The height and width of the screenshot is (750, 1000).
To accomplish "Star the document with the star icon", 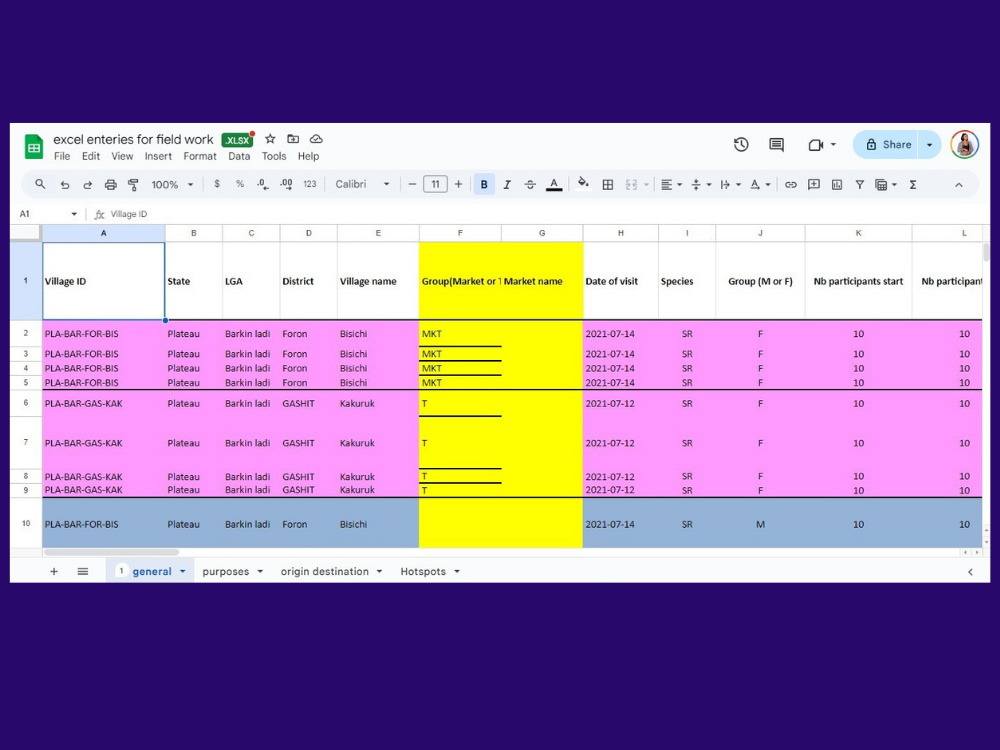I will coord(270,139).
